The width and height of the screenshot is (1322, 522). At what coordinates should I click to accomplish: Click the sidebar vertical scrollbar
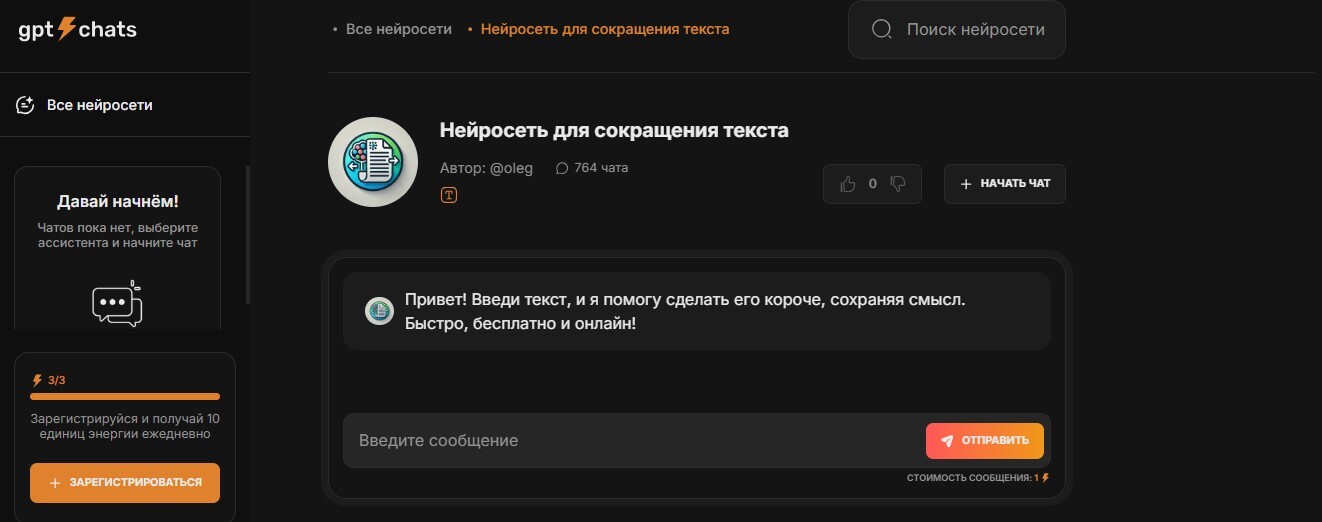pos(248,235)
